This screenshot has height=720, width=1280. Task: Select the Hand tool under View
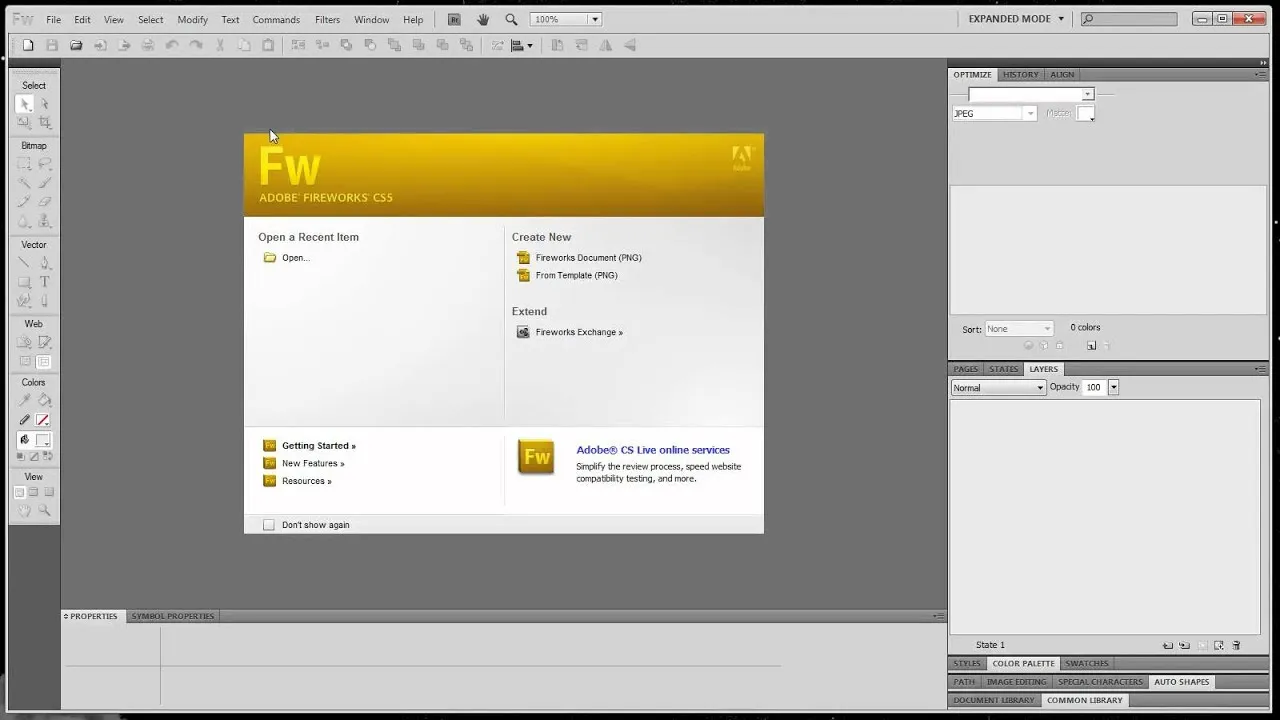coord(24,511)
